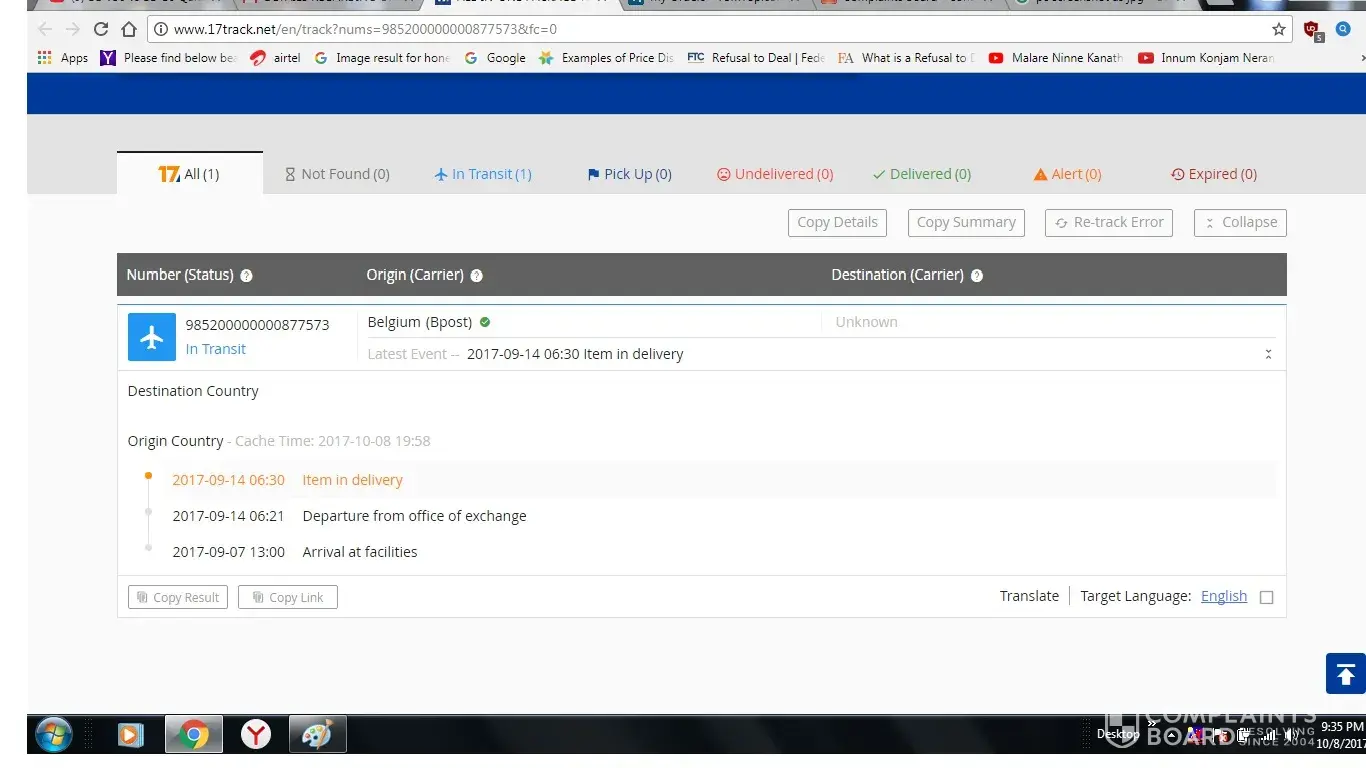The height and width of the screenshot is (768, 1366).
Task: Open the Google bookmark
Action: tap(495, 58)
